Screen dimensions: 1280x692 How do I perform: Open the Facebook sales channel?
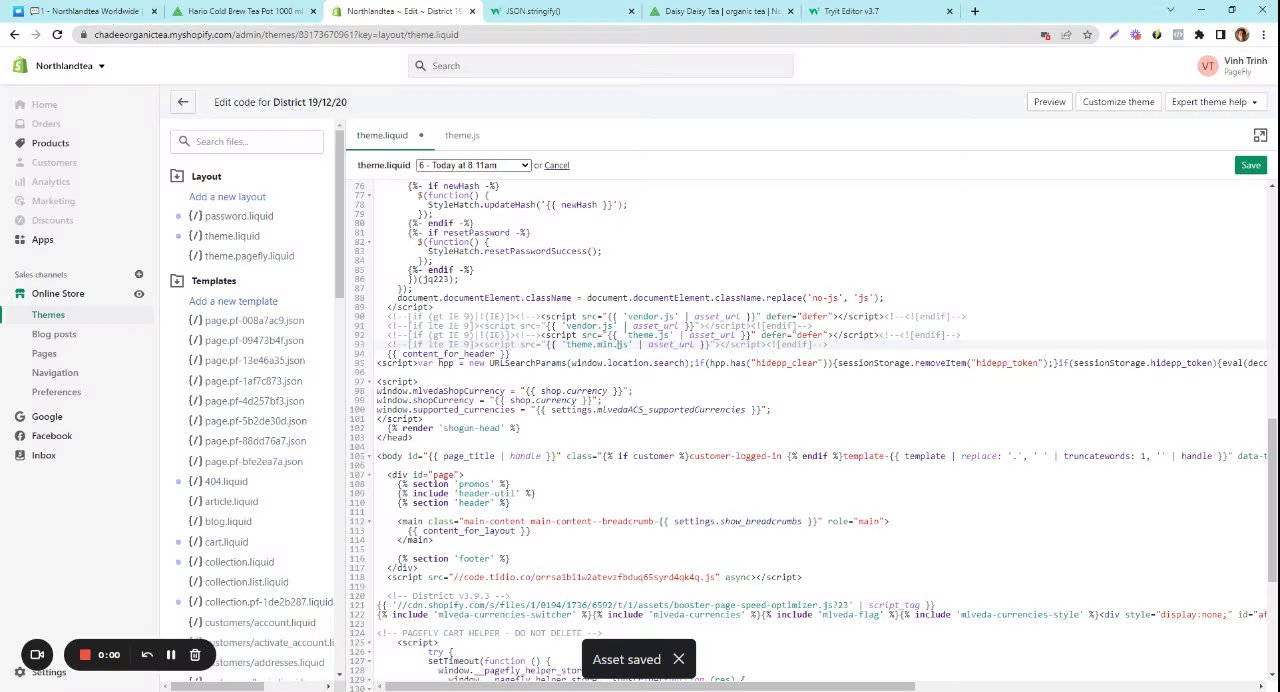click(x=52, y=436)
